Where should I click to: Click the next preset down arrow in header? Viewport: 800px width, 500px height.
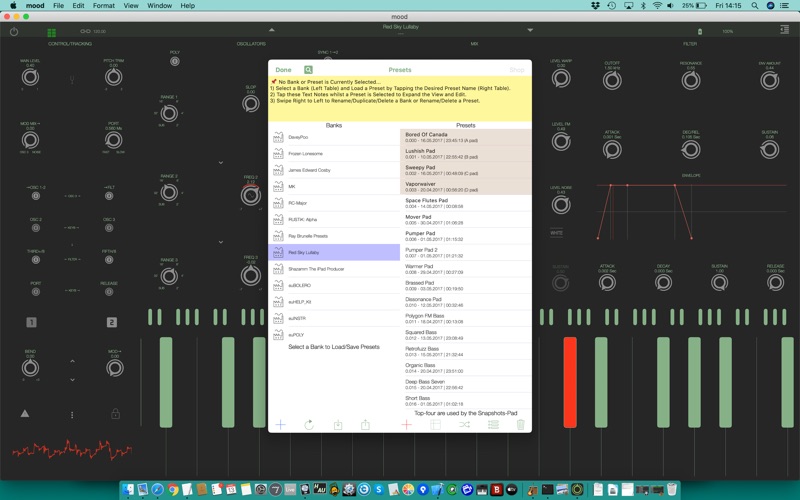[x=530, y=30]
